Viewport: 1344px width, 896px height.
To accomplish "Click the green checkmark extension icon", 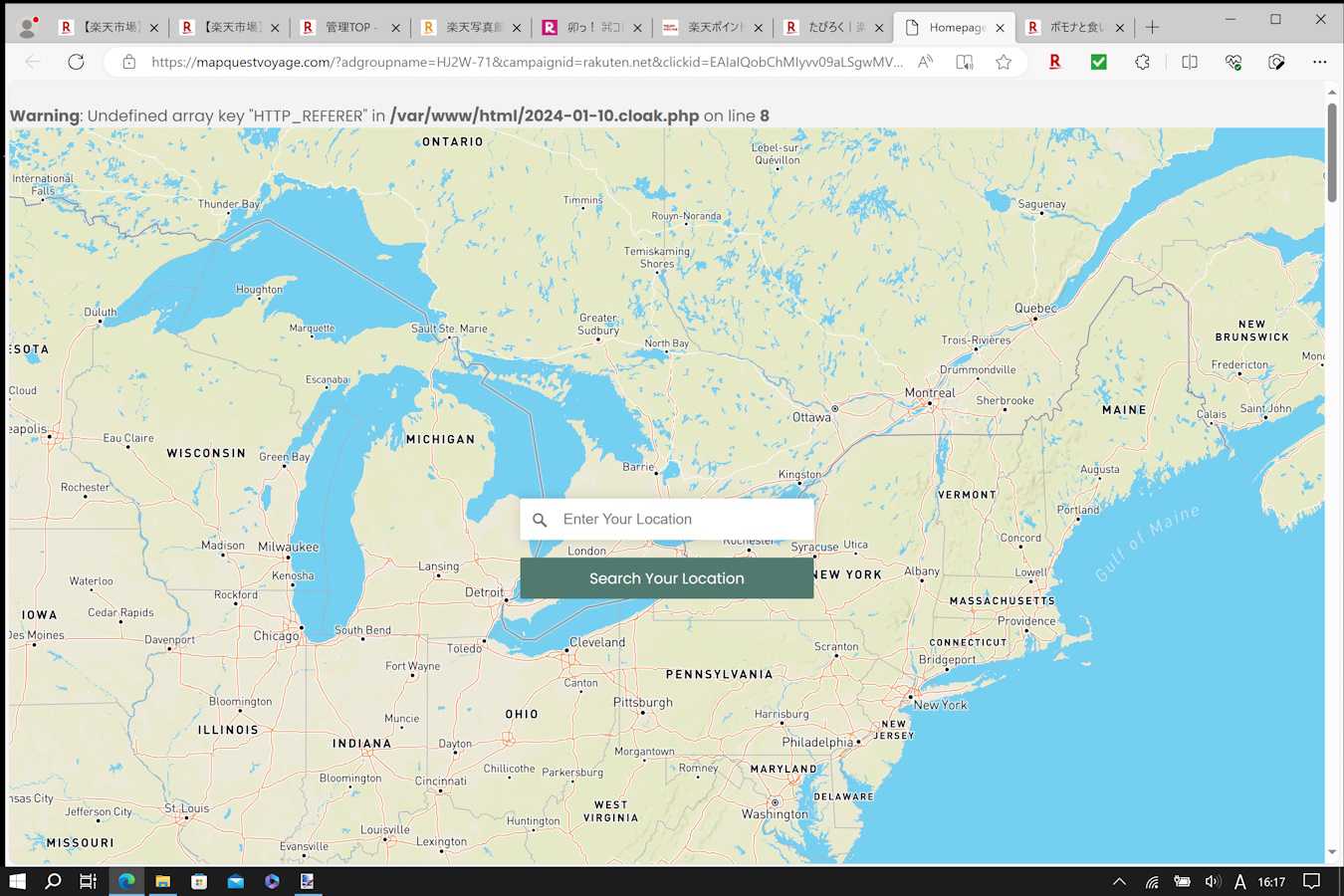I will [1098, 62].
